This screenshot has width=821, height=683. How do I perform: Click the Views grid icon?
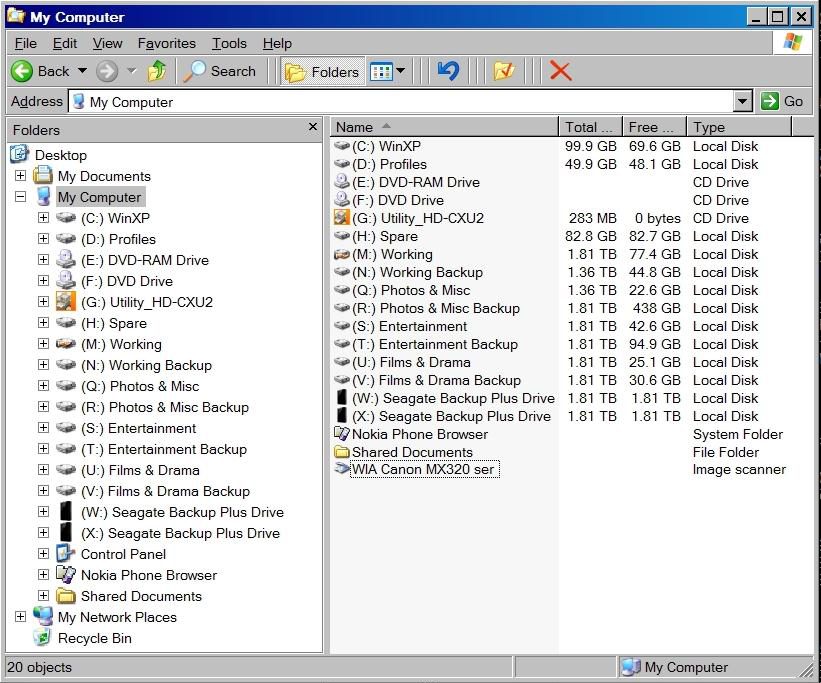(381, 71)
